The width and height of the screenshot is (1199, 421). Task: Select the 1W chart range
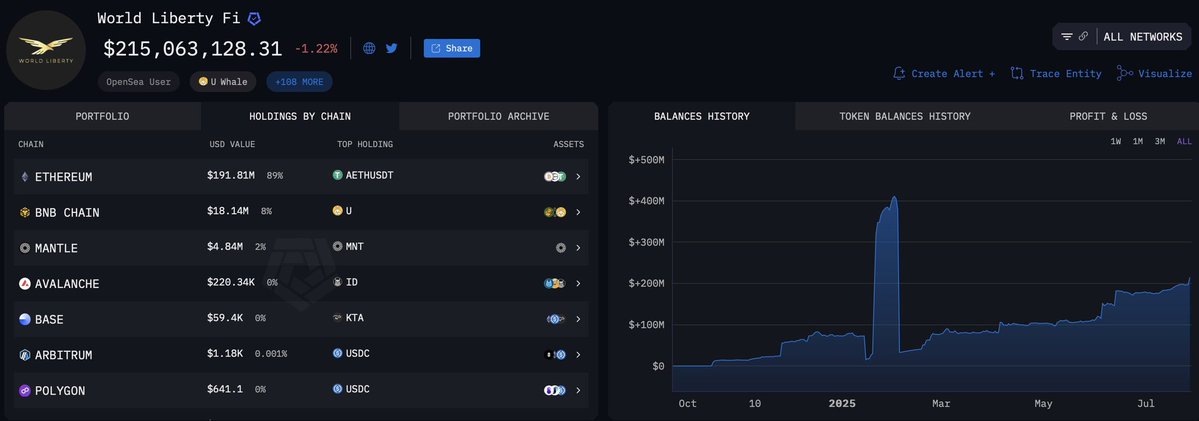[1116, 141]
